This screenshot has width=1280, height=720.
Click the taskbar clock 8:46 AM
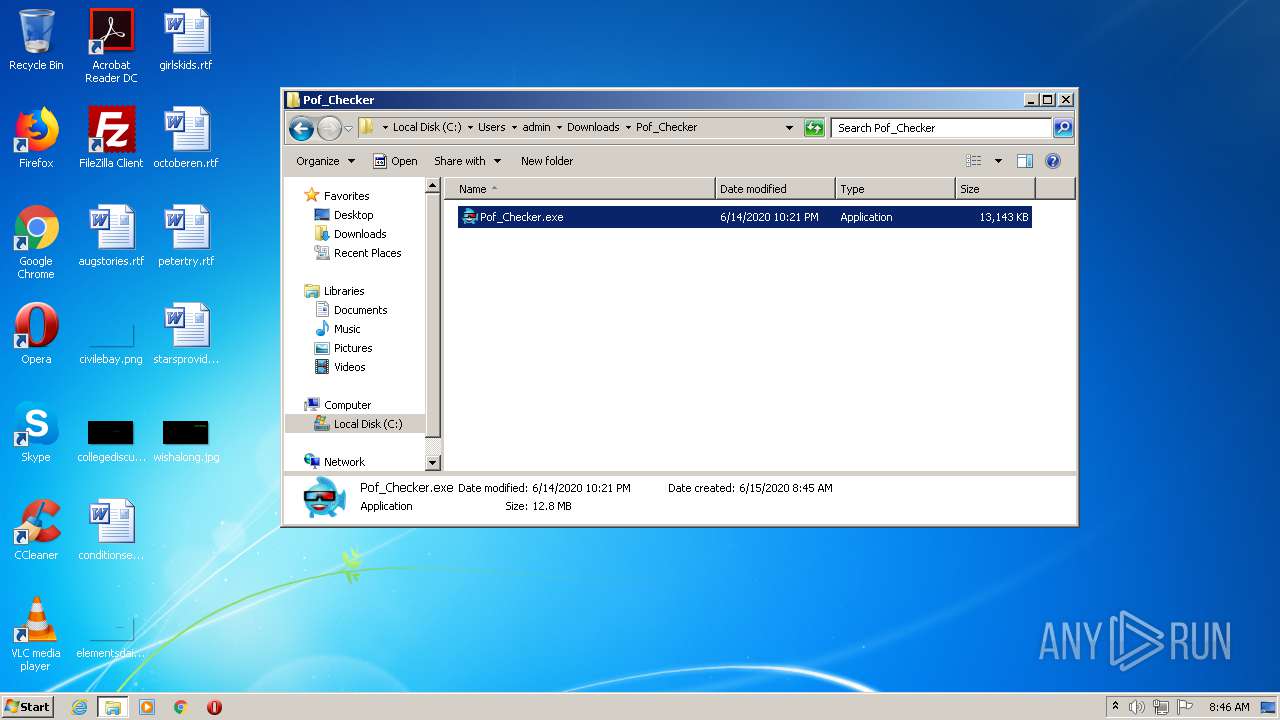[1229, 707]
